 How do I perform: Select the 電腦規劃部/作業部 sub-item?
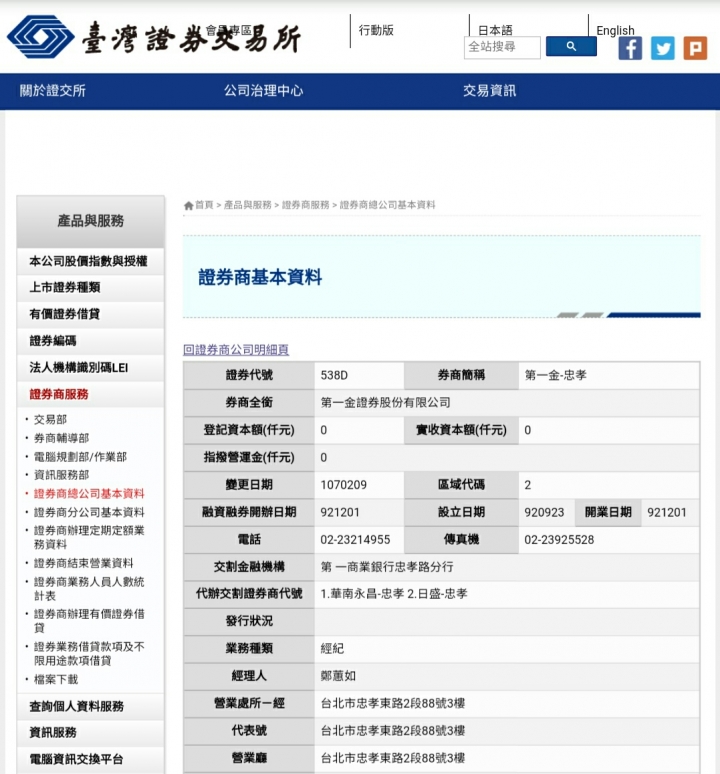80,457
